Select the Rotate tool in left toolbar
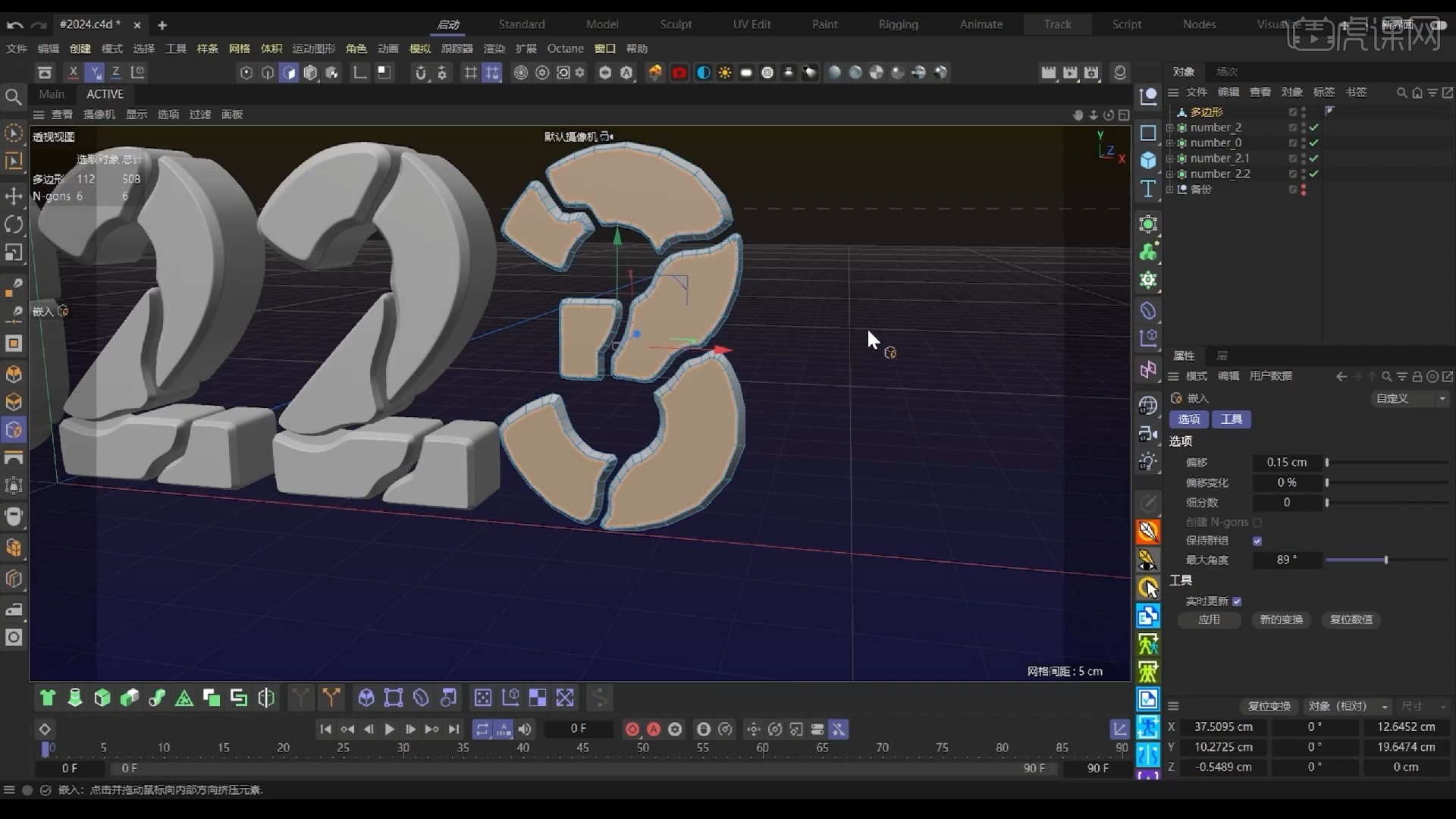 (14, 224)
